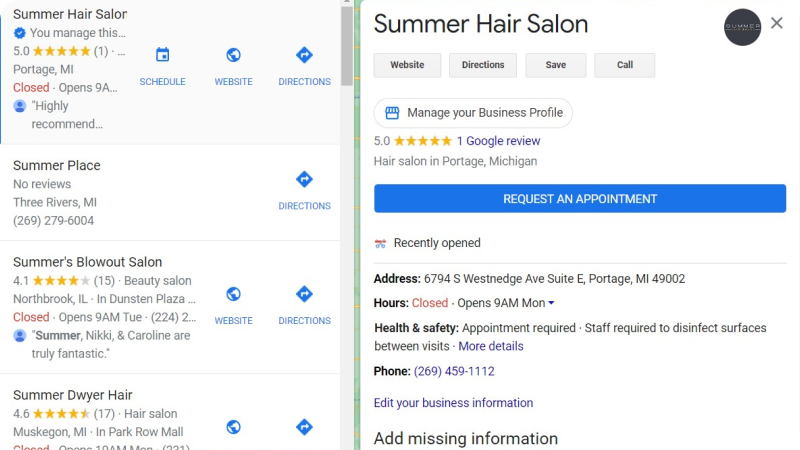Click "Summer, Nikki, & Caroline" review snippet
The width and height of the screenshot is (800, 450).
(111, 345)
